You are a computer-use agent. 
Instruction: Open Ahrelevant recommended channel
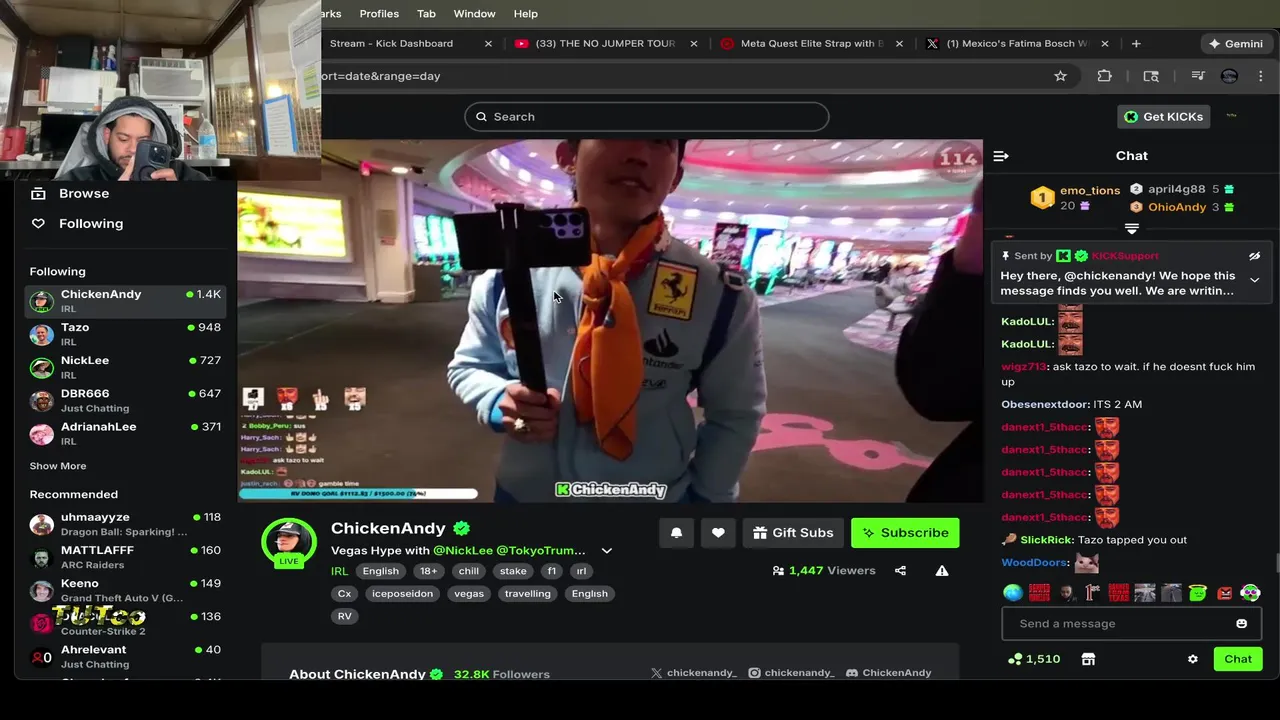125,656
